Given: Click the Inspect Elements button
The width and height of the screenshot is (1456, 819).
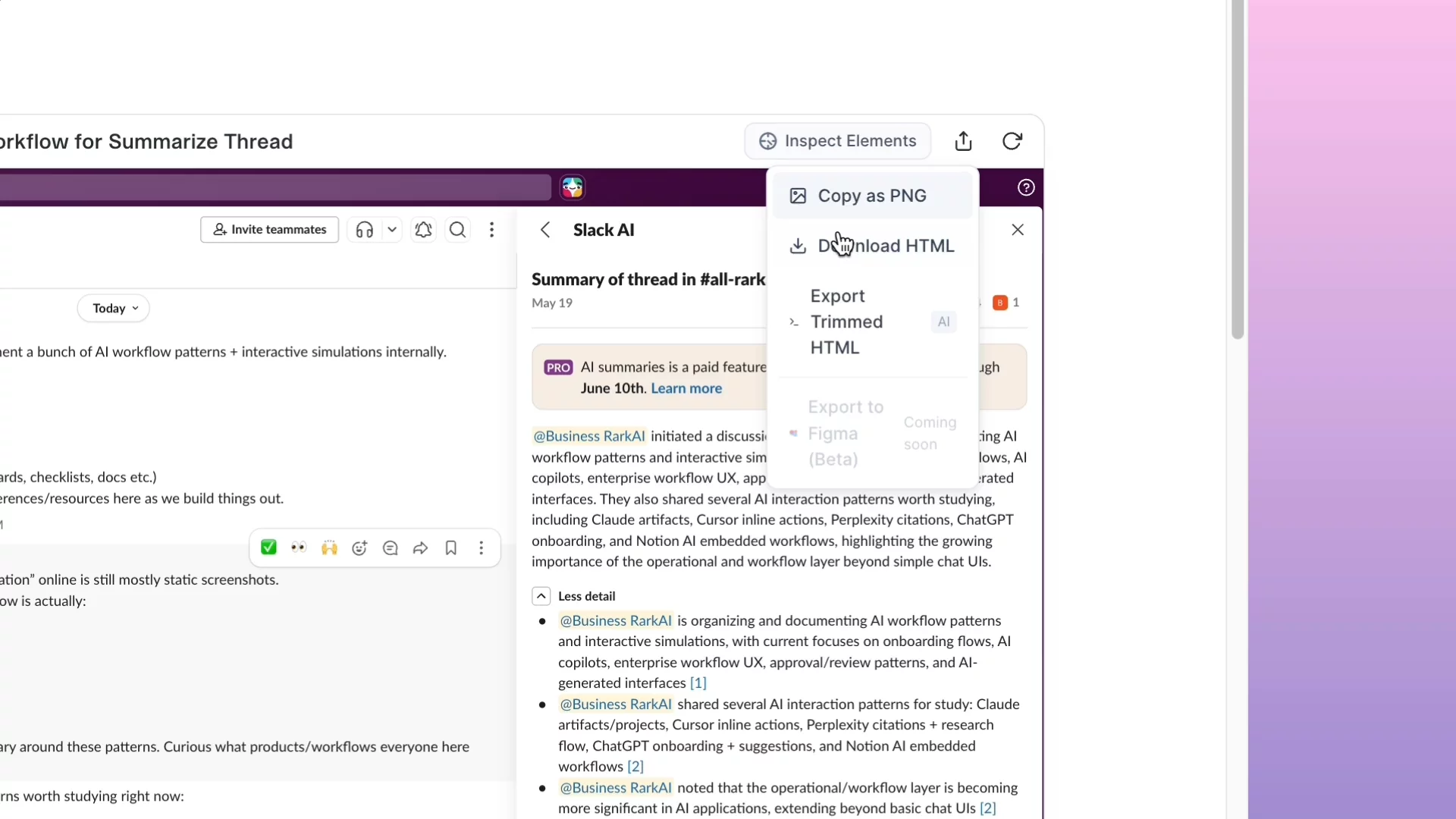Looking at the screenshot, I should click(837, 141).
